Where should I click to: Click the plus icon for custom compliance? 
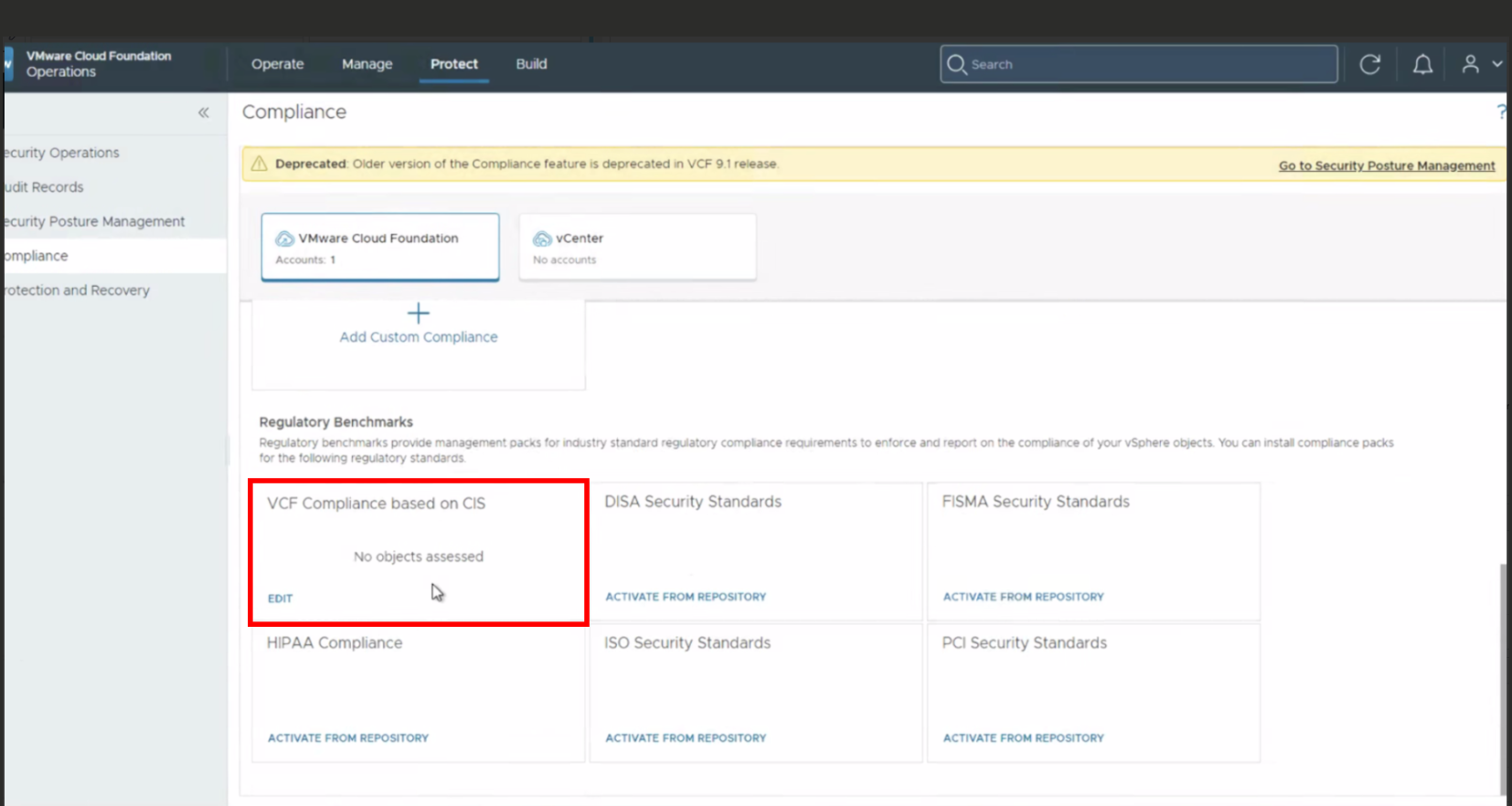point(419,313)
